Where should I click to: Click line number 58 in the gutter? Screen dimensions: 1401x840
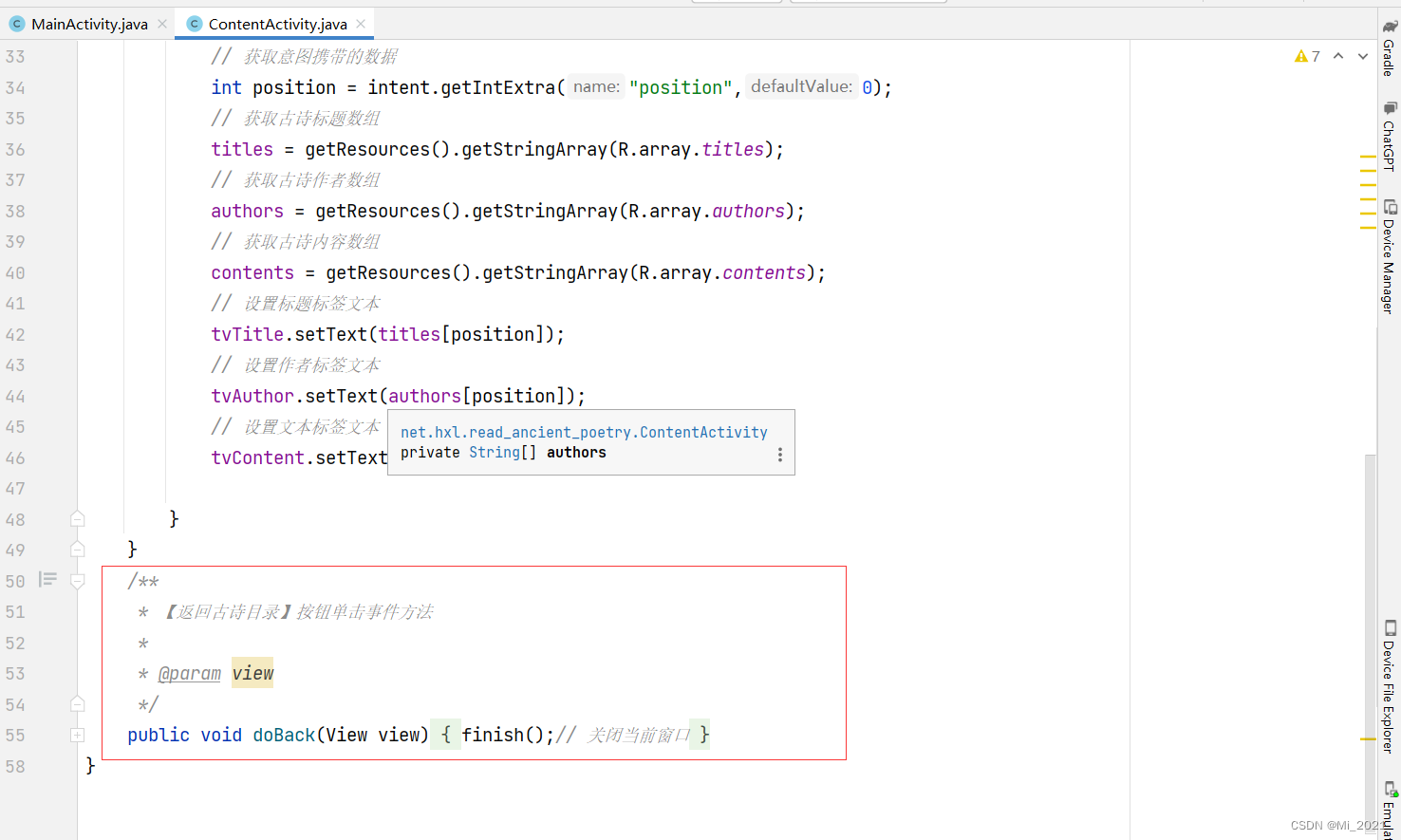point(15,766)
